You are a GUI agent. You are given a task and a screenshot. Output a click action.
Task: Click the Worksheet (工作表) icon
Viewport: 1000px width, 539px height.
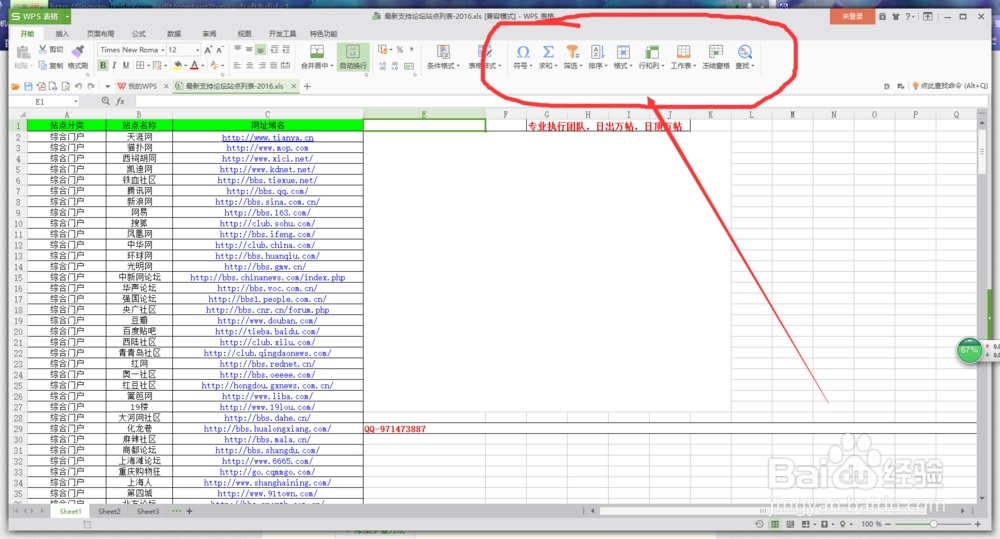pyautogui.click(x=683, y=52)
